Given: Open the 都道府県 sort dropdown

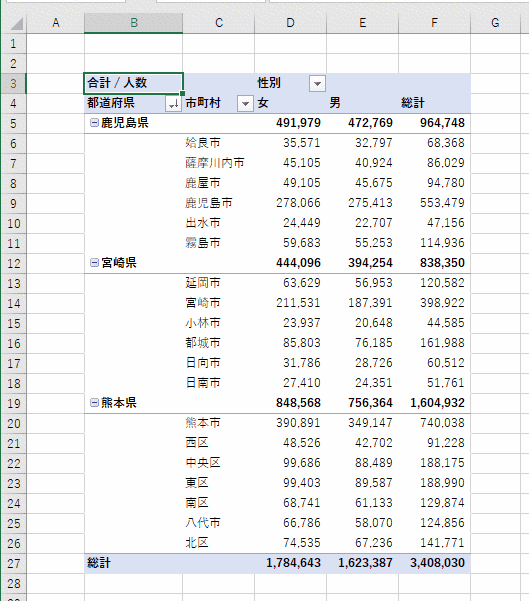Looking at the screenshot, I should coord(173,103).
